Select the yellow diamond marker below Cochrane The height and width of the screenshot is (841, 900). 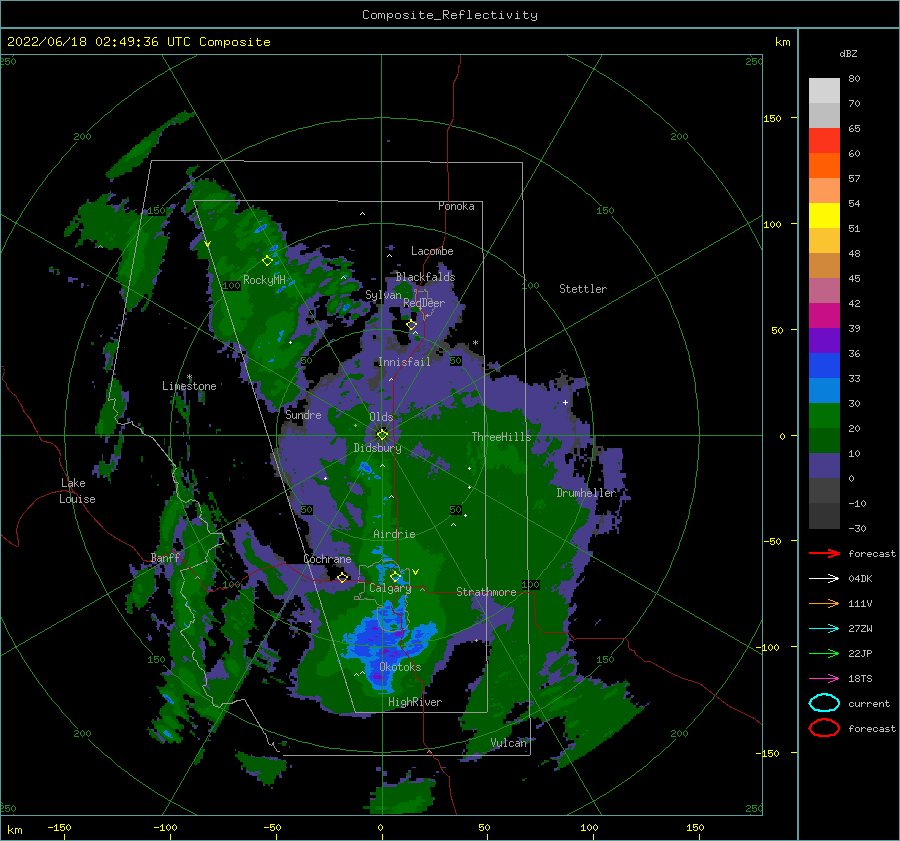pyautogui.click(x=343, y=577)
